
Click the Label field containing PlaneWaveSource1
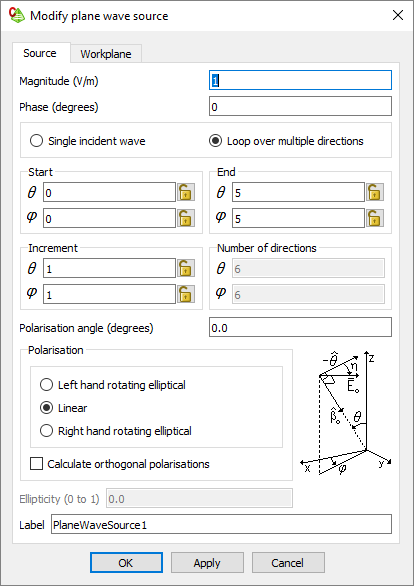(222, 524)
